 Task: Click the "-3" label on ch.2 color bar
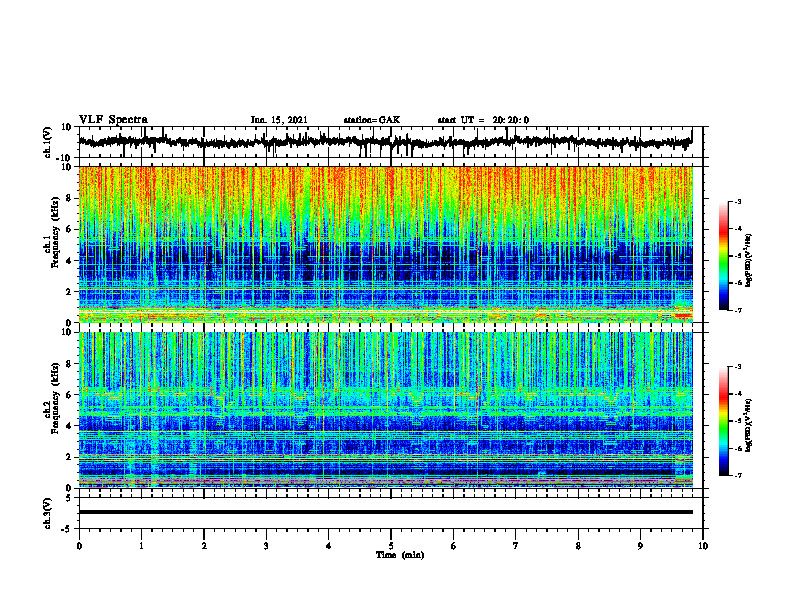click(738, 367)
